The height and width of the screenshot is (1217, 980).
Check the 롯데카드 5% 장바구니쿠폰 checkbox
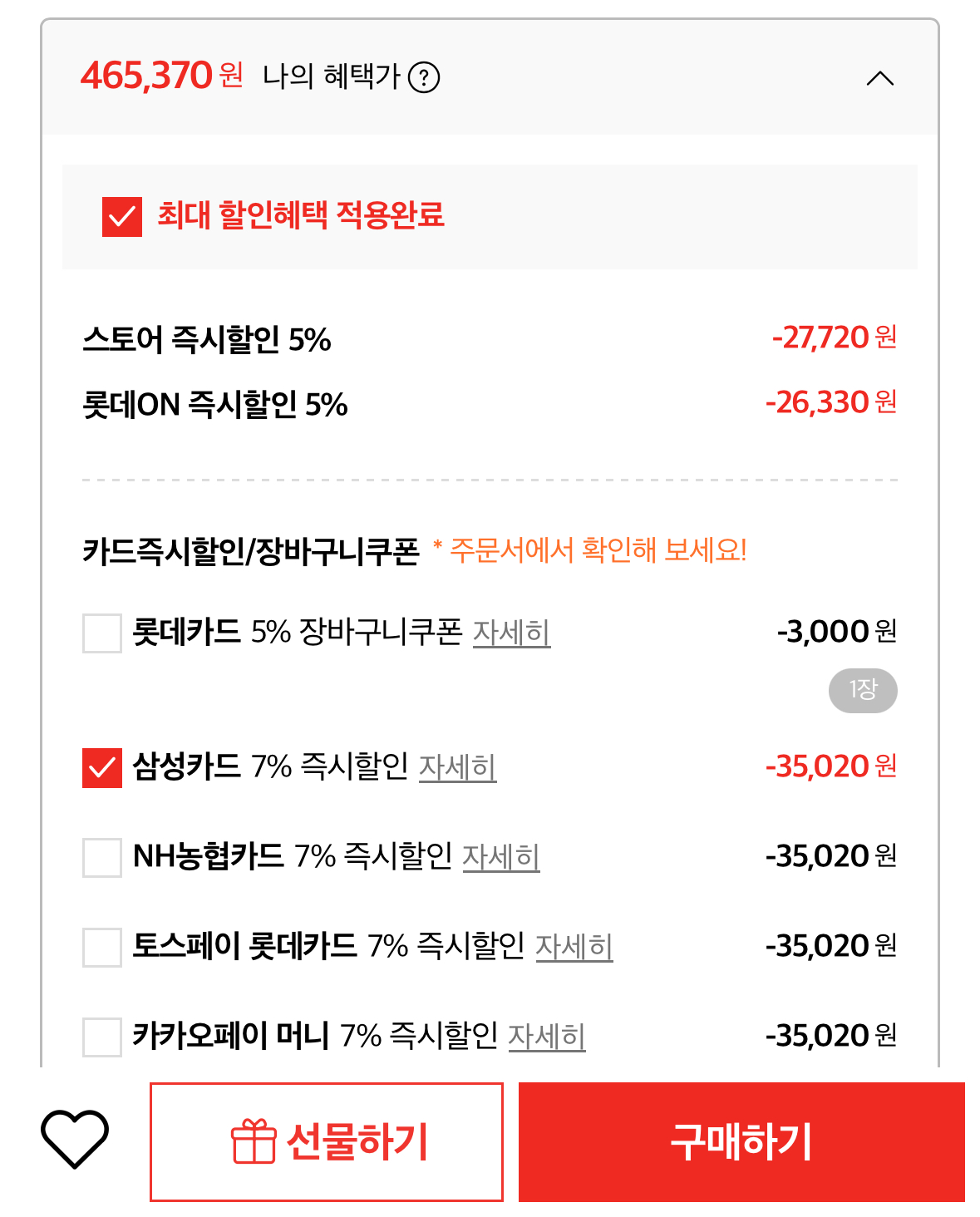pyautogui.click(x=102, y=633)
